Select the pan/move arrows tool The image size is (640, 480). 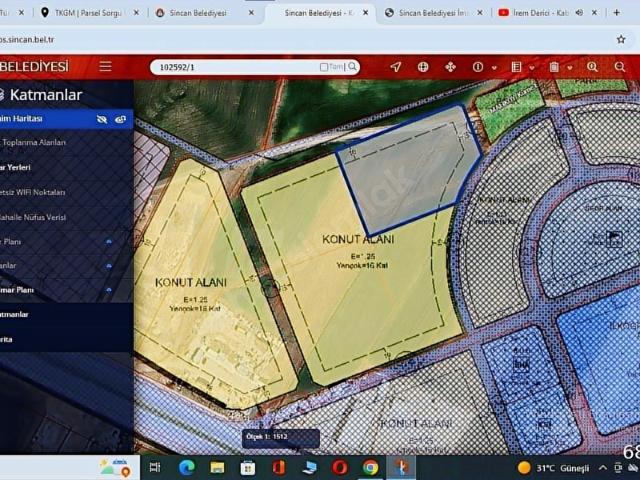450,67
